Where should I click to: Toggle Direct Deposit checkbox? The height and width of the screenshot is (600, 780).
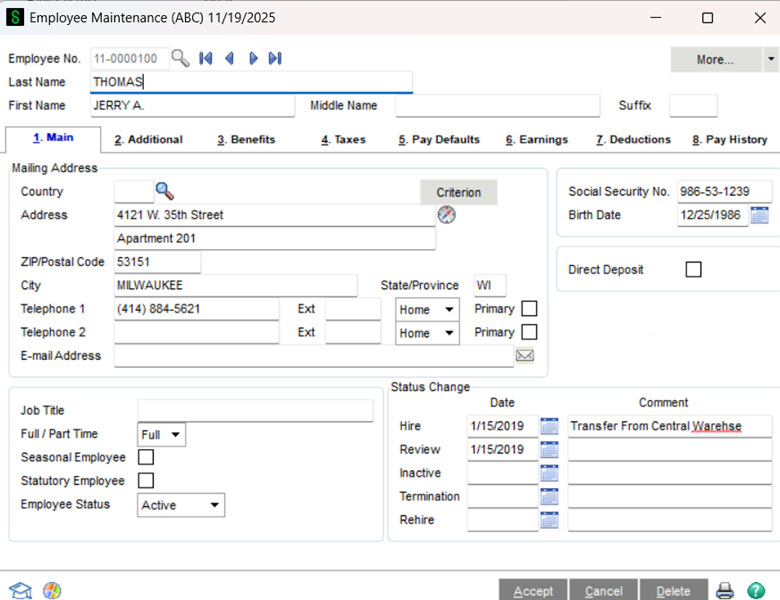pos(693,269)
